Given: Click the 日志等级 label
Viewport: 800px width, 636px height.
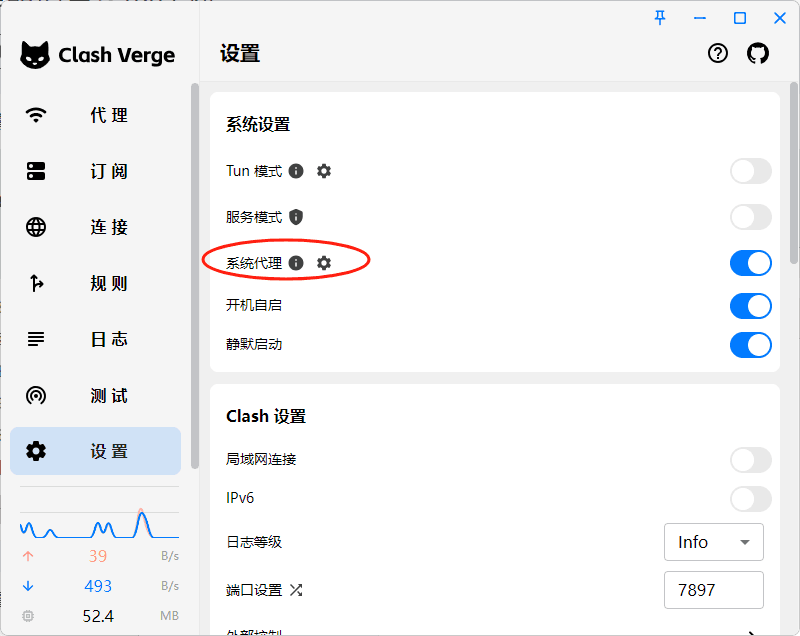Looking at the screenshot, I should coord(254,542).
